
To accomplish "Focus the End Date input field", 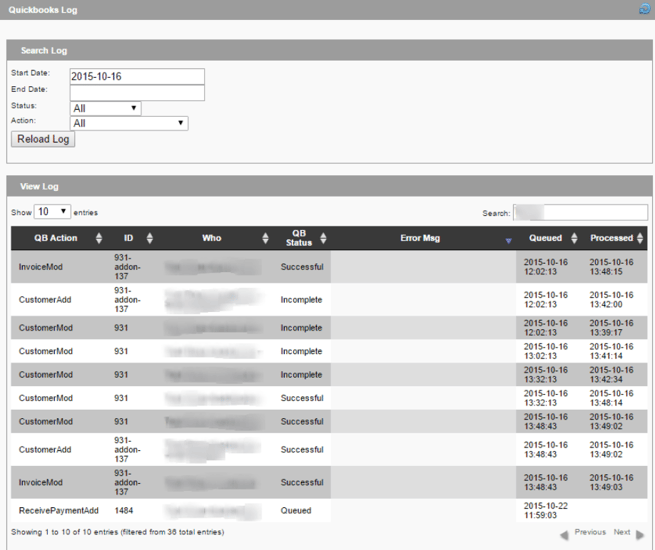I will click(x=137, y=93).
